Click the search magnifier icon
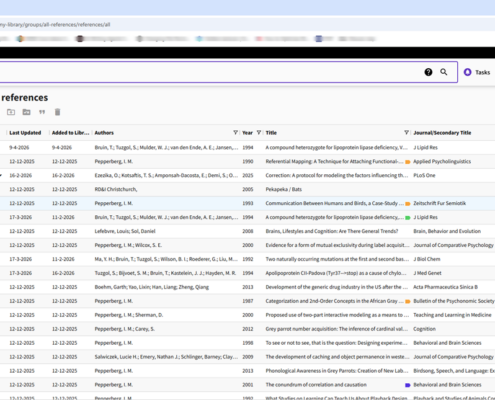495x400 pixels. pos(444,72)
